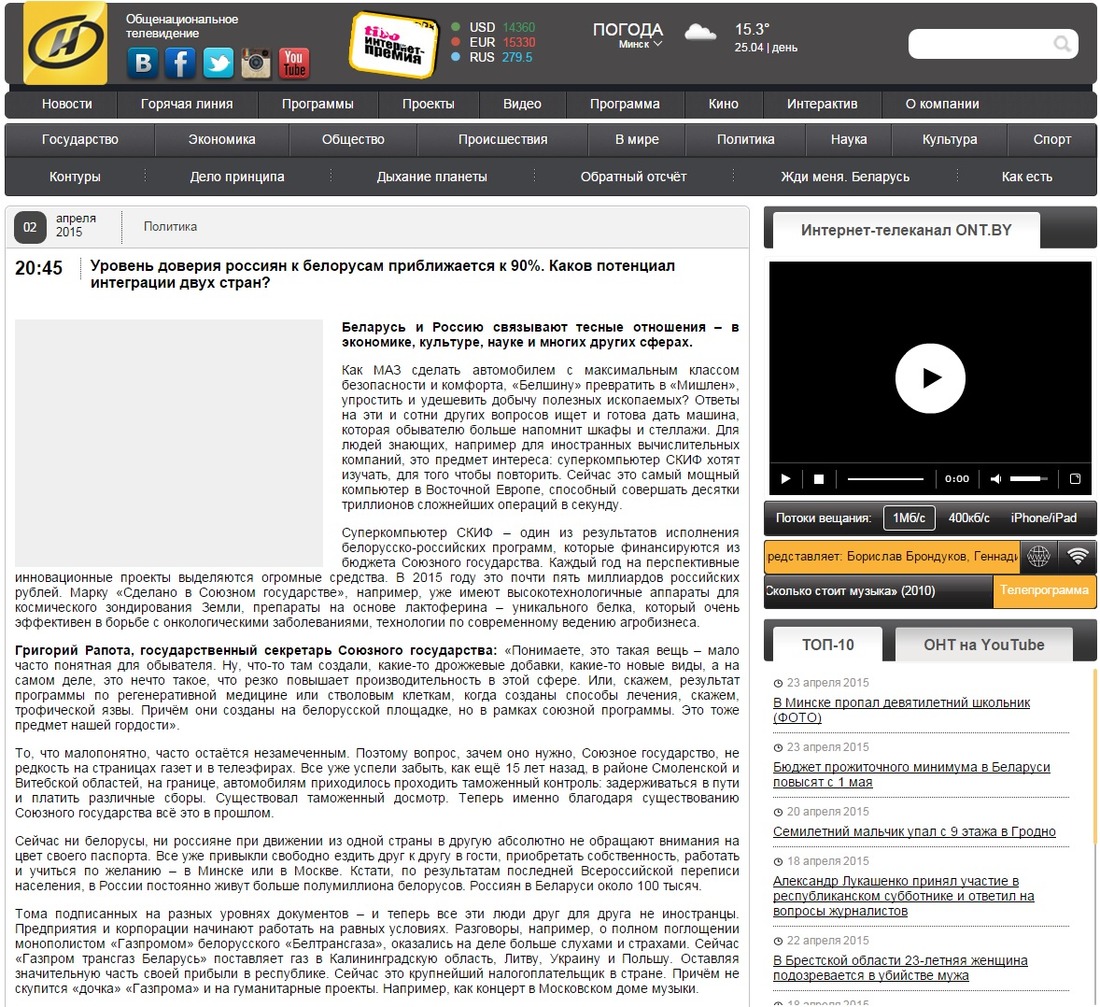Click the Tibo Internet-premiya badge

(x=393, y=44)
